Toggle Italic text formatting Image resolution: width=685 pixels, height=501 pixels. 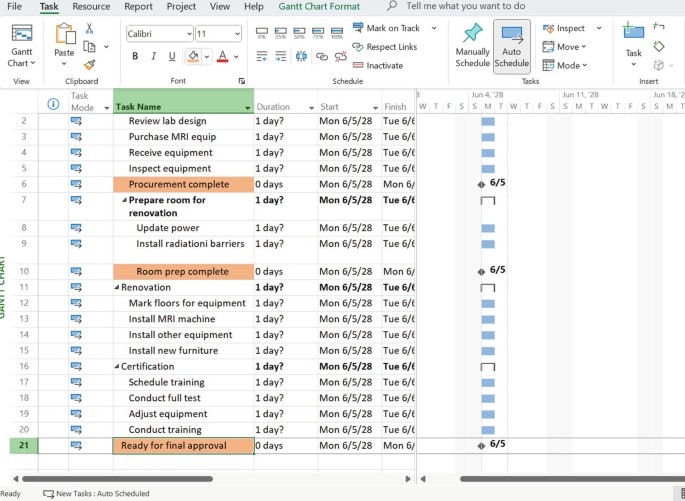pyautogui.click(x=154, y=56)
